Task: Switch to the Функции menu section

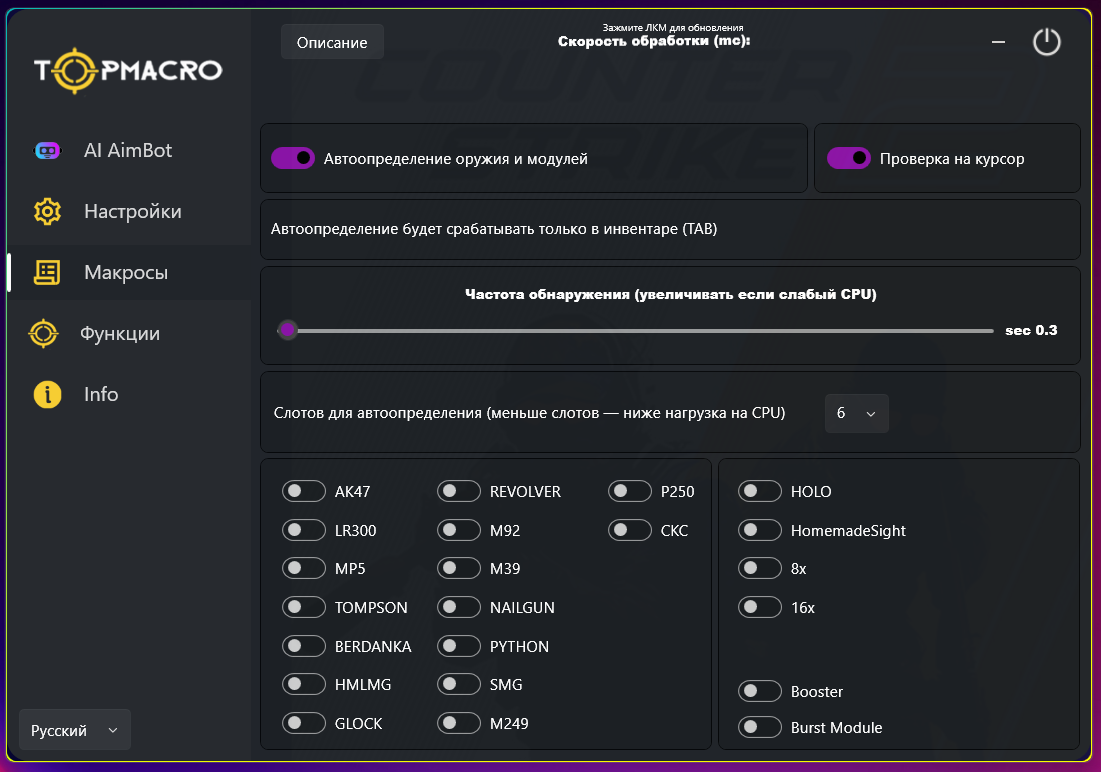Action: click(120, 333)
